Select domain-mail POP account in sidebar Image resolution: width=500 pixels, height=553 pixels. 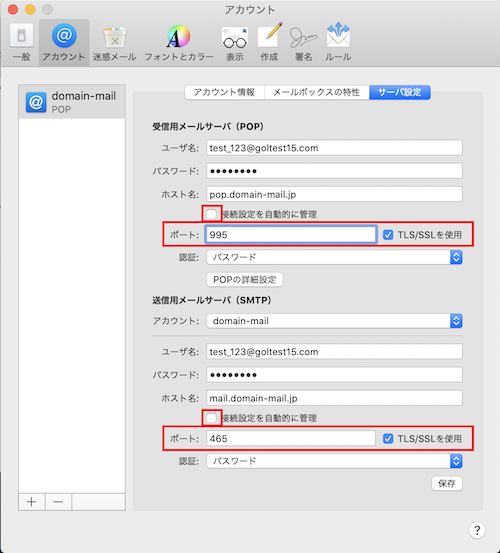point(72,102)
